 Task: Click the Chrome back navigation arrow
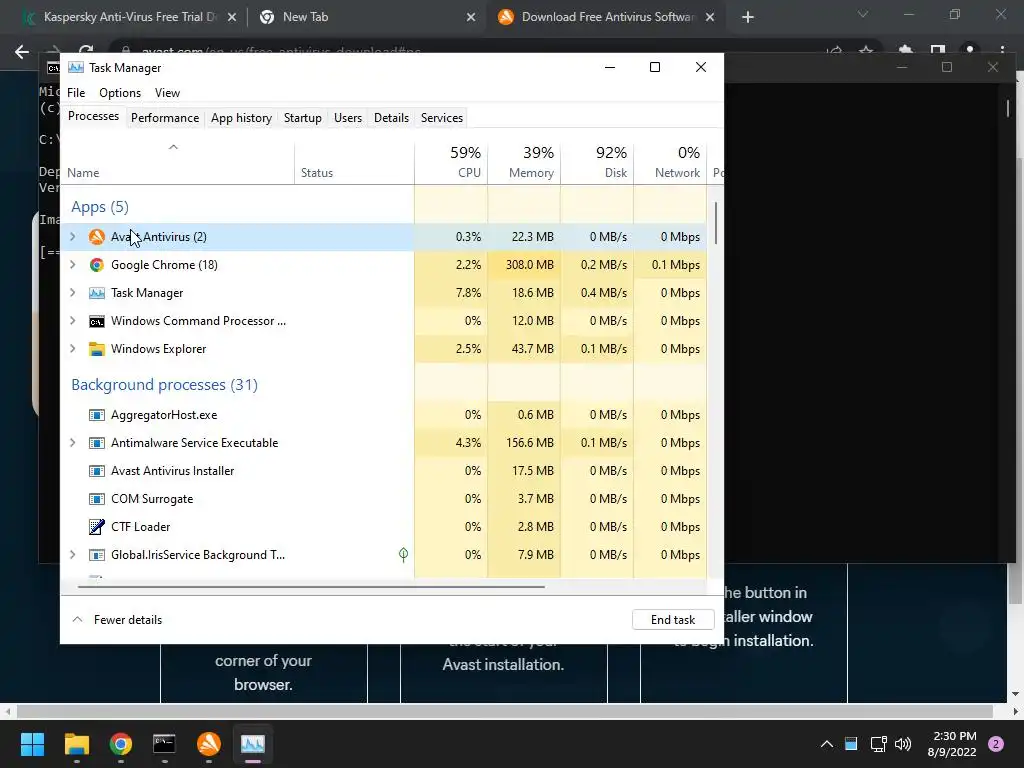22,52
